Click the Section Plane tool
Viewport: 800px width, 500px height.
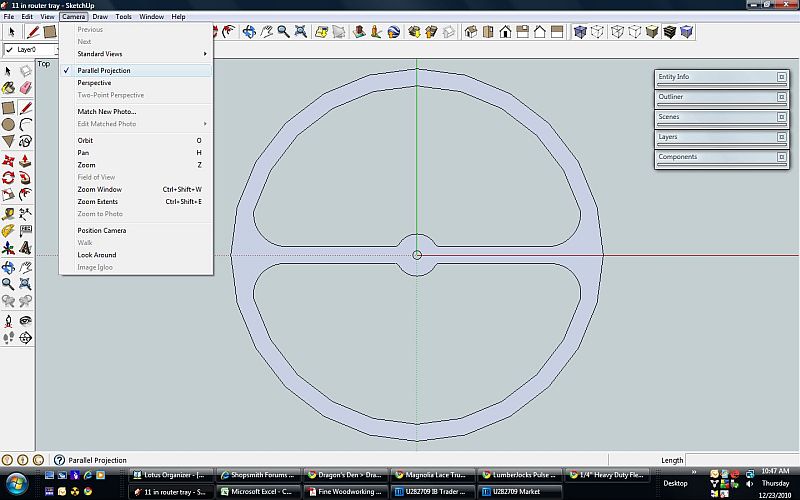26,337
